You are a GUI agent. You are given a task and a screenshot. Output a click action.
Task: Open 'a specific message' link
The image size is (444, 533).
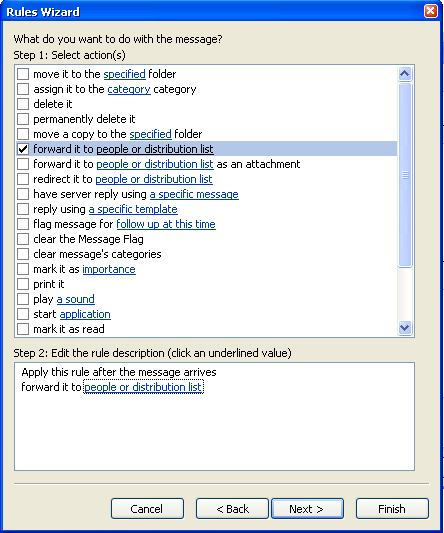(x=194, y=194)
